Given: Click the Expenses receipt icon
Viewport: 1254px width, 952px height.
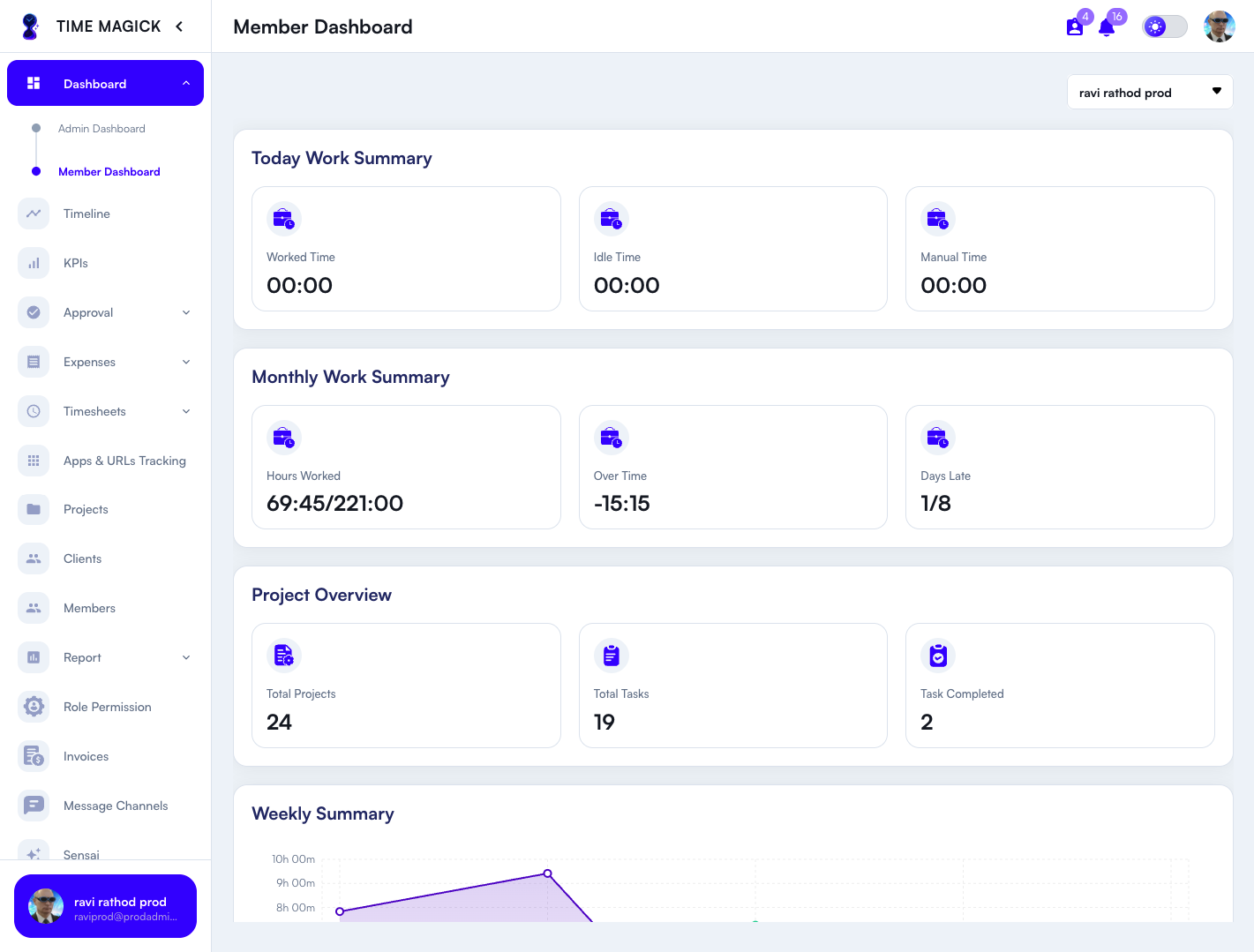Looking at the screenshot, I should pyautogui.click(x=34, y=362).
